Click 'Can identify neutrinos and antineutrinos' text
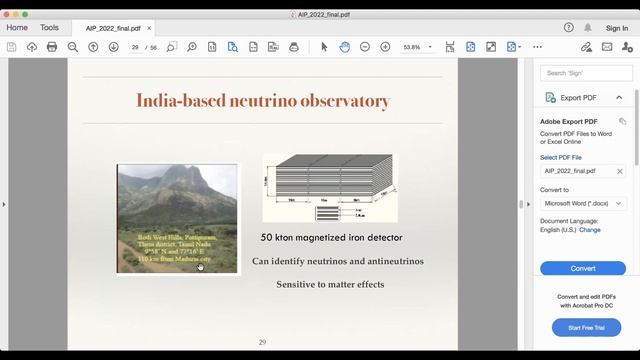 point(338,261)
